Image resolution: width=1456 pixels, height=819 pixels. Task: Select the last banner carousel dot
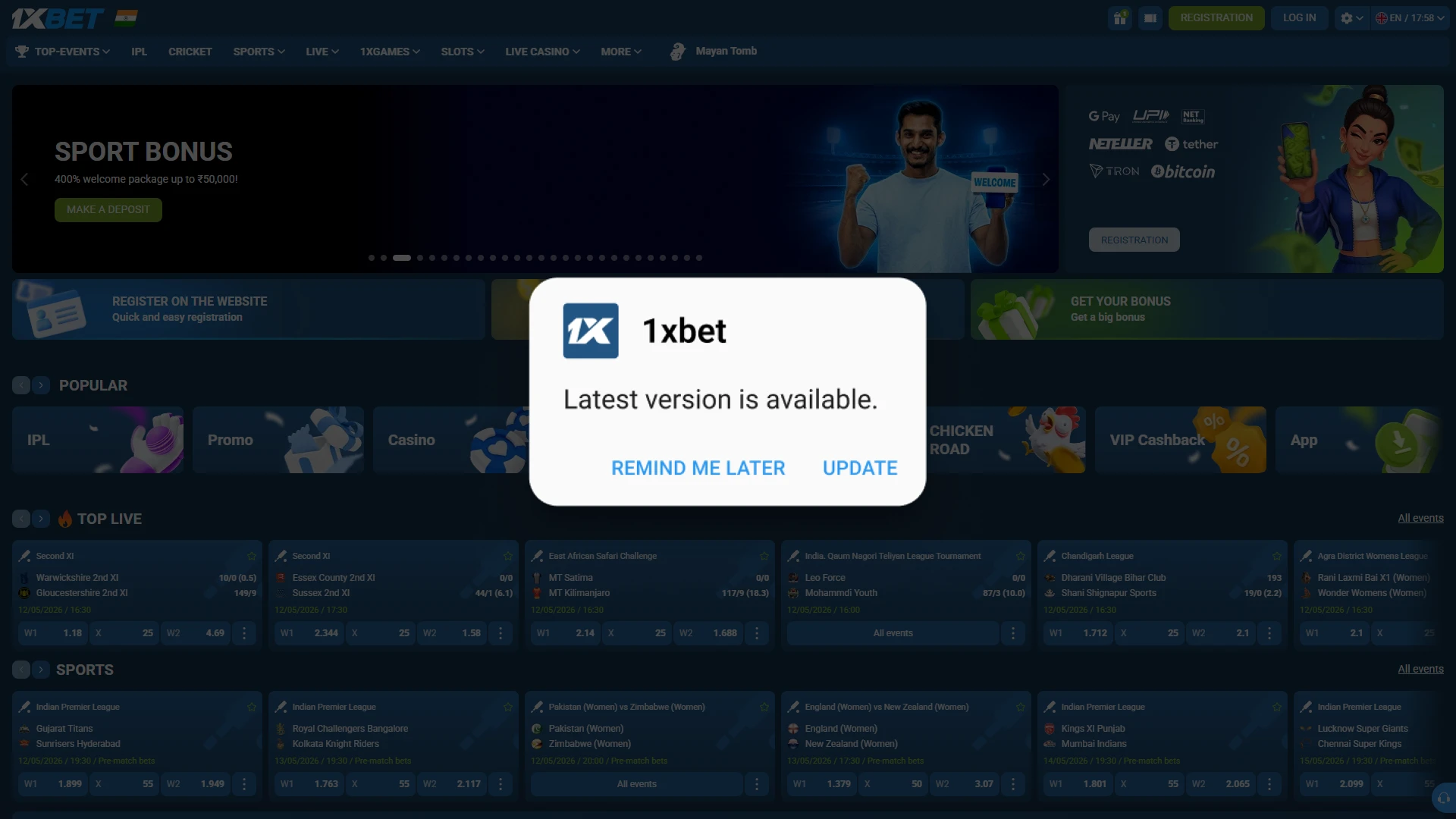699,258
